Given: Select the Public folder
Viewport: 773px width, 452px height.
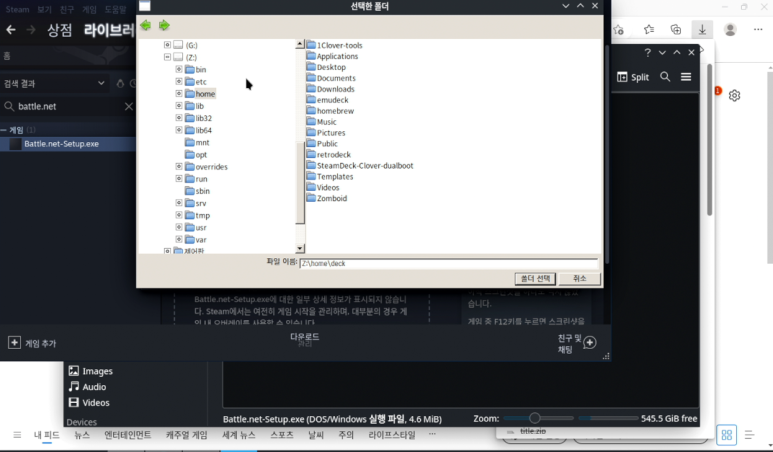Looking at the screenshot, I should pyautogui.click(x=322, y=143).
